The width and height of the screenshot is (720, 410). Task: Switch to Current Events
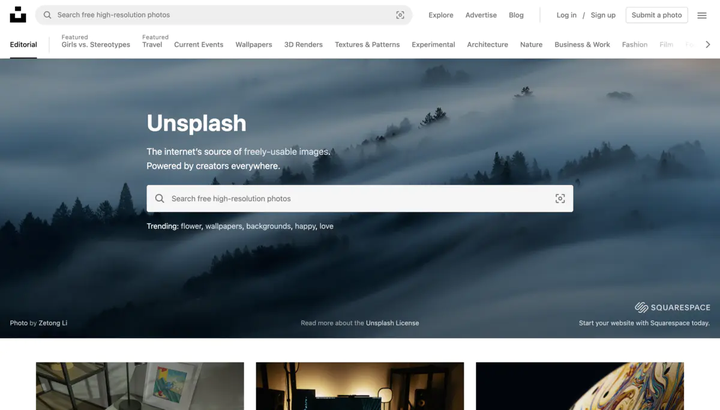click(x=198, y=45)
